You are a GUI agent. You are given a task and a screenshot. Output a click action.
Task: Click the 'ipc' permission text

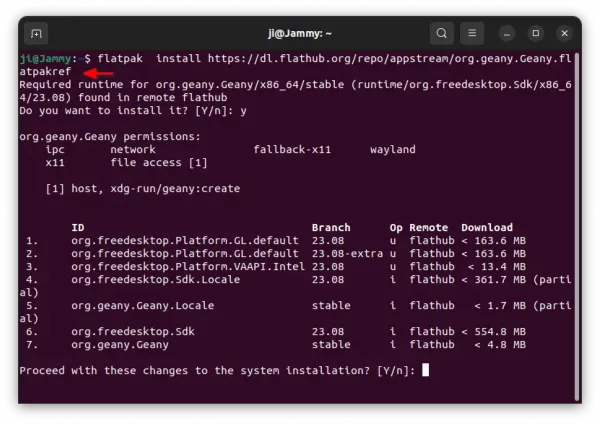point(55,150)
